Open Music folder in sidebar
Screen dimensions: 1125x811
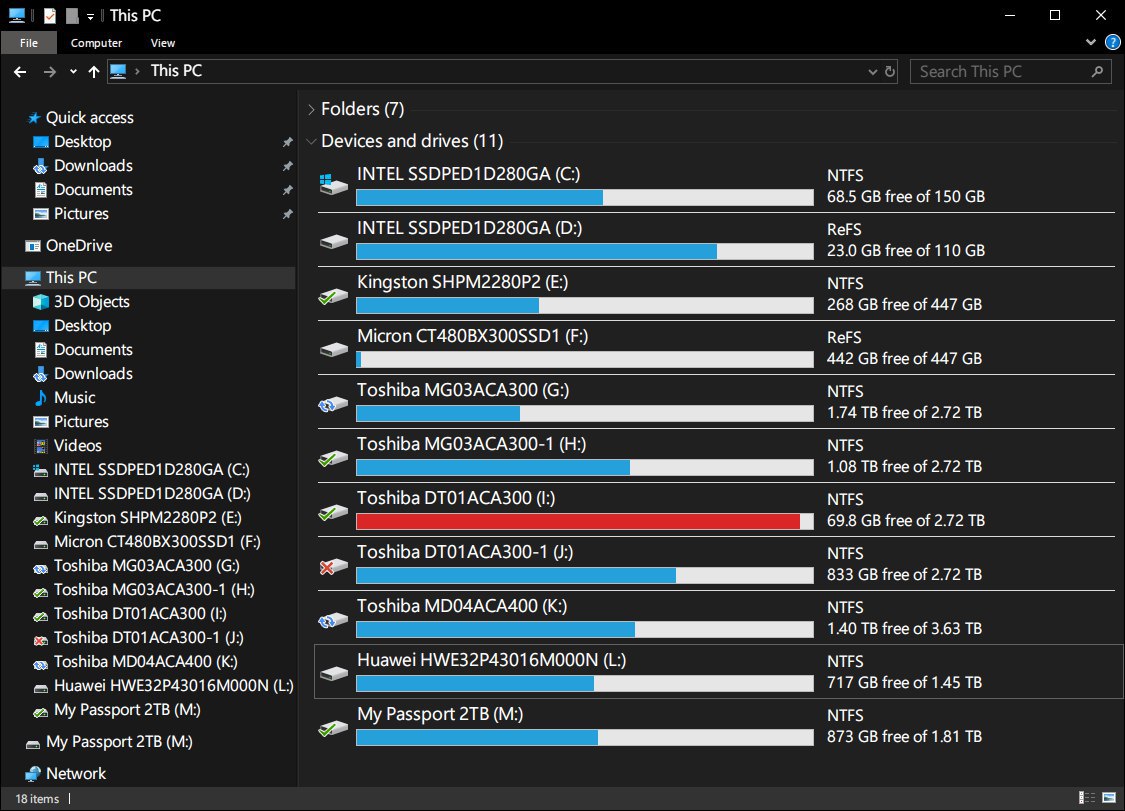click(75, 398)
